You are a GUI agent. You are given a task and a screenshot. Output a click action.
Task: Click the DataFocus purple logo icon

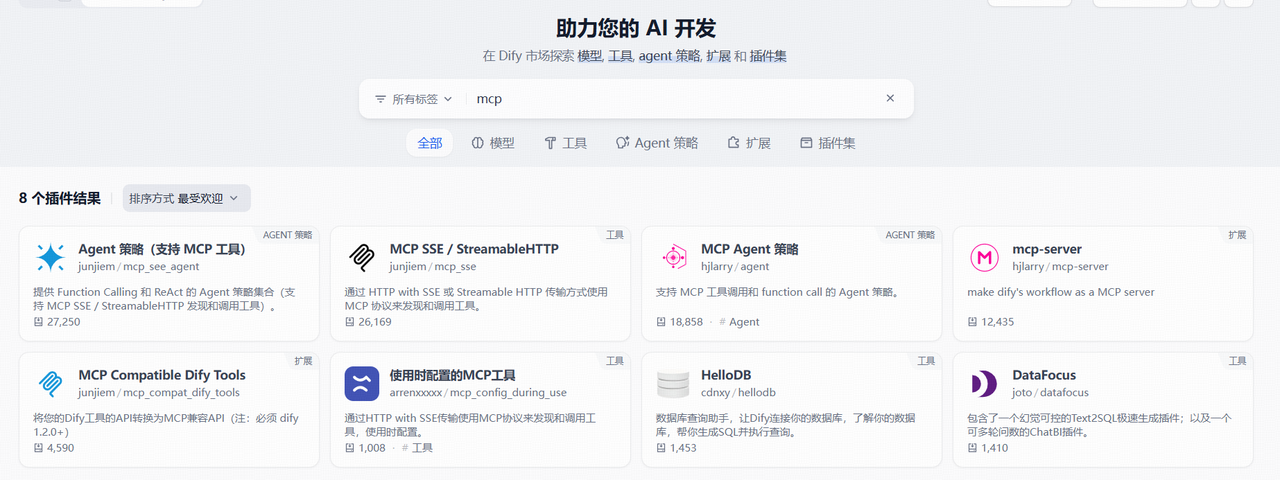tap(985, 384)
